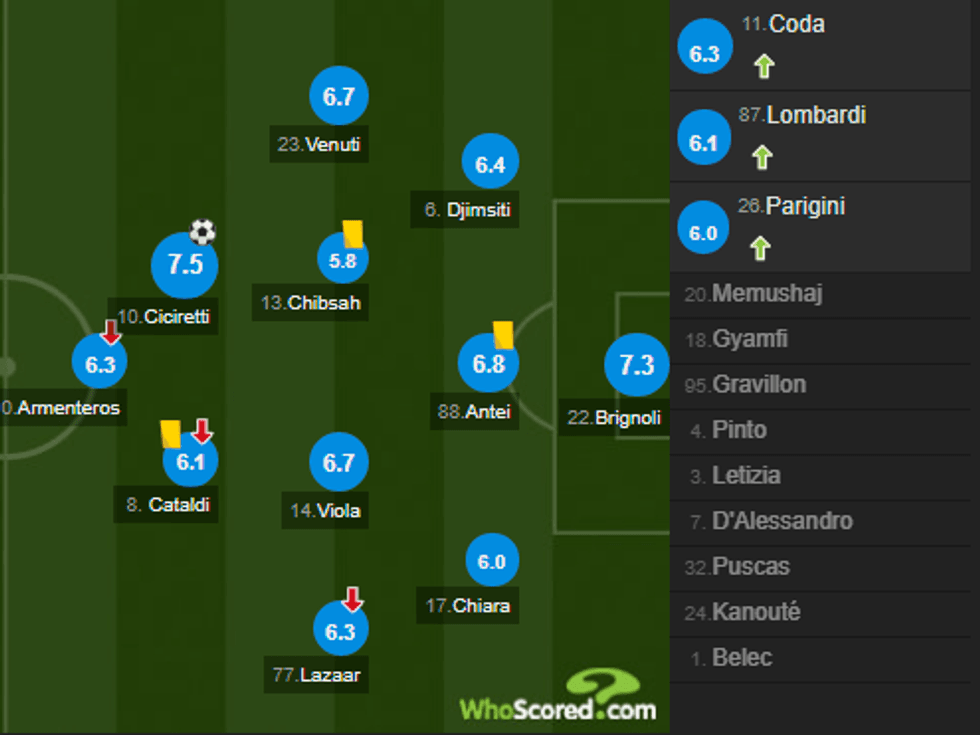The width and height of the screenshot is (980, 735).
Task: Click the green sub-on arrow under Coda
Action: coord(762,64)
